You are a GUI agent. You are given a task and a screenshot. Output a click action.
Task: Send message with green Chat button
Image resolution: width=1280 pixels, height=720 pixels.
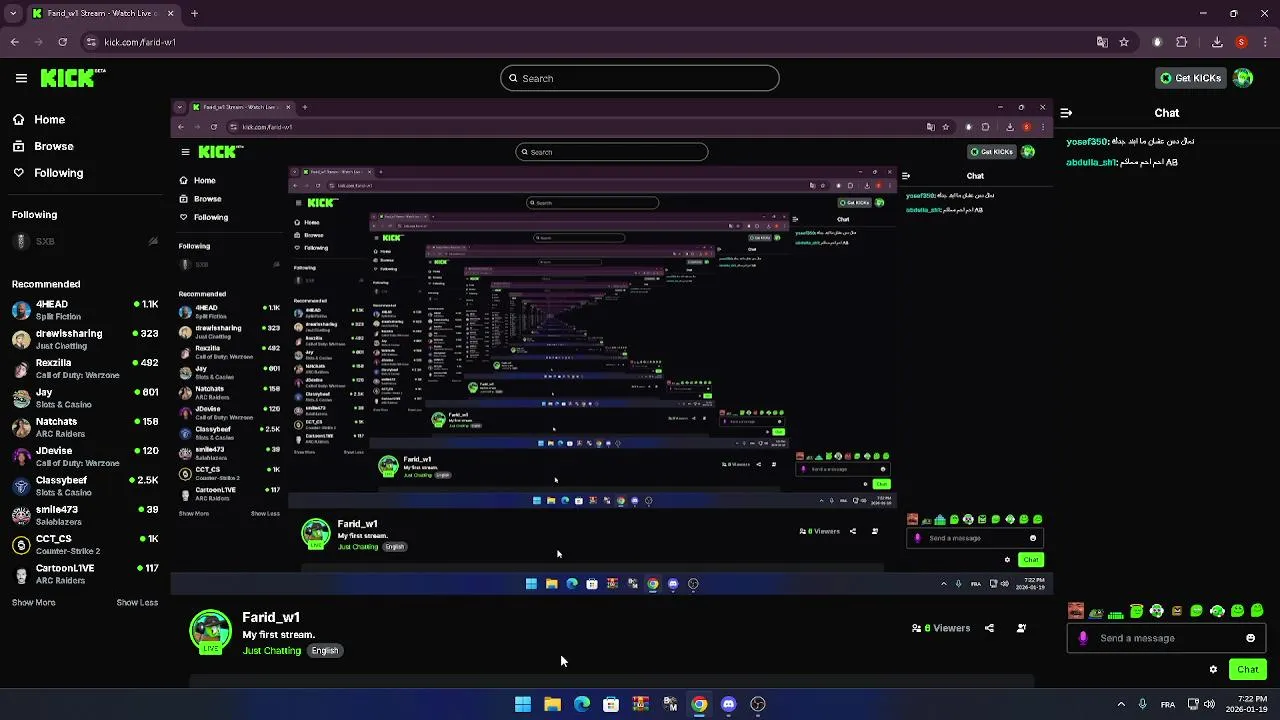pyautogui.click(x=1248, y=670)
